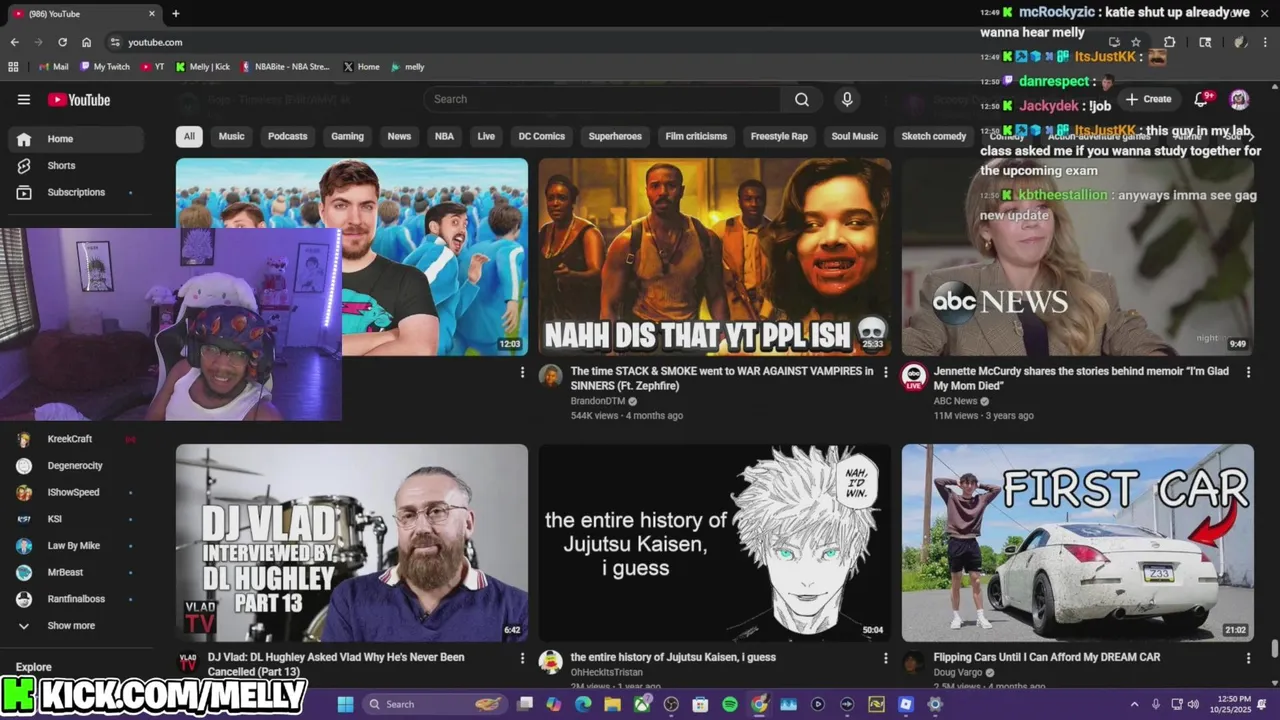This screenshot has width=1280, height=720.
Task: Open the Windows Start menu
Action: pyautogui.click(x=345, y=704)
